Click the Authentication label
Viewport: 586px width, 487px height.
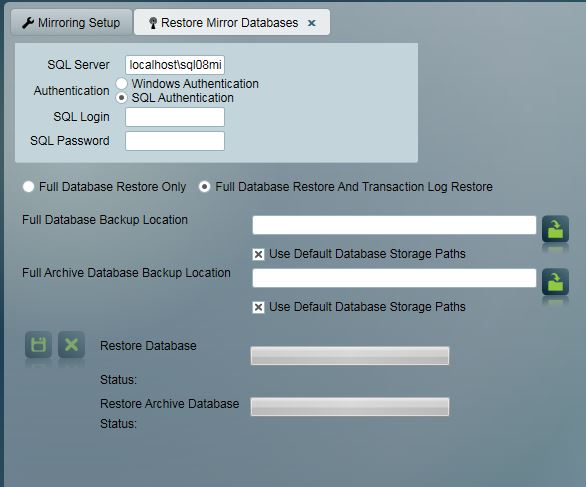pos(71,90)
